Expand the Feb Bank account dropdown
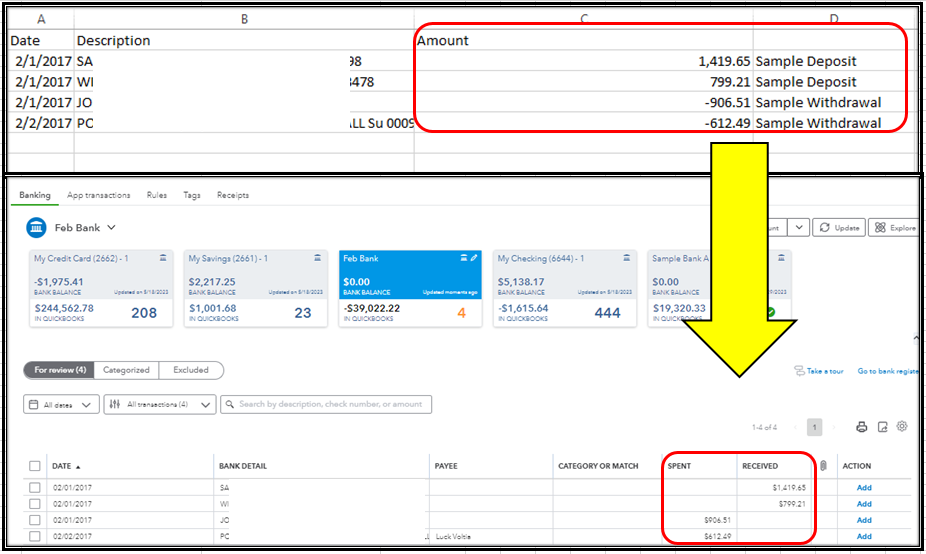This screenshot has height=554, width=926. click(112, 227)
